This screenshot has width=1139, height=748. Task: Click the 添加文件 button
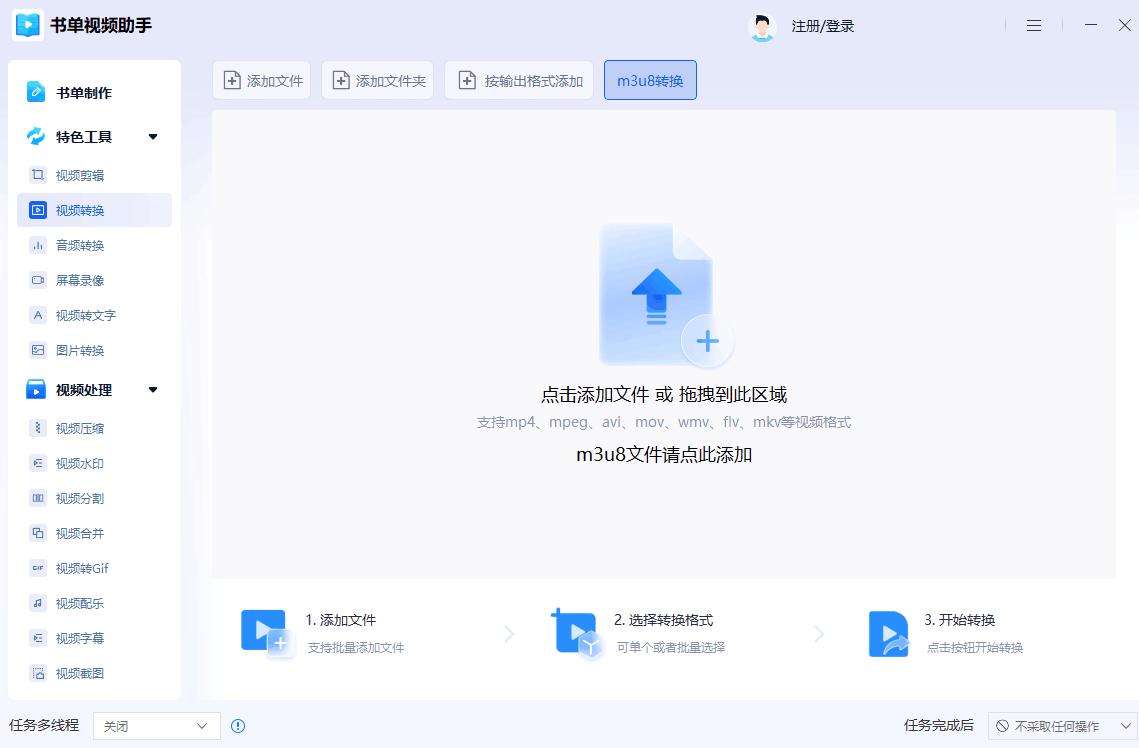coord(261,80)
